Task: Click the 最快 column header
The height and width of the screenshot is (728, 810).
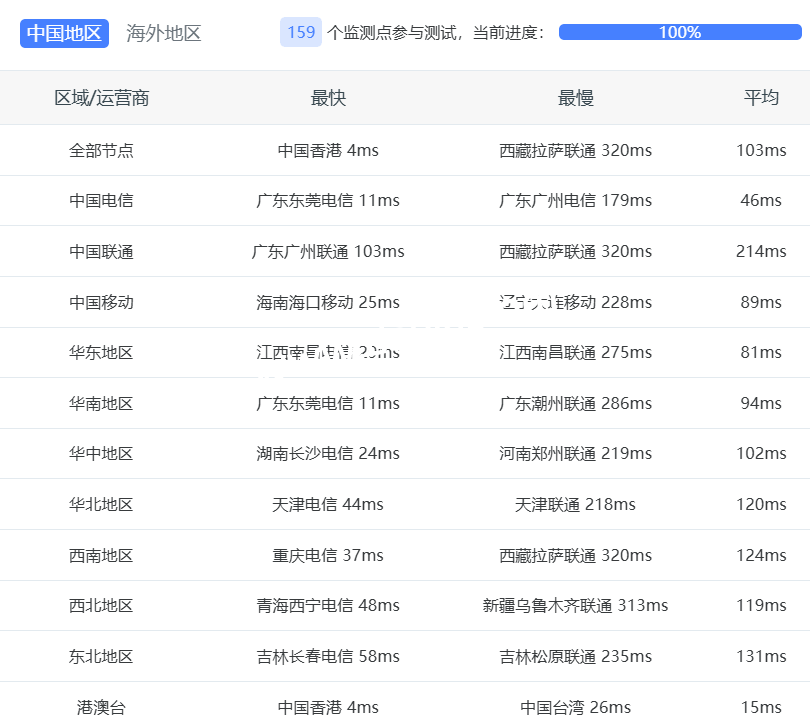Action: point(328,98)
